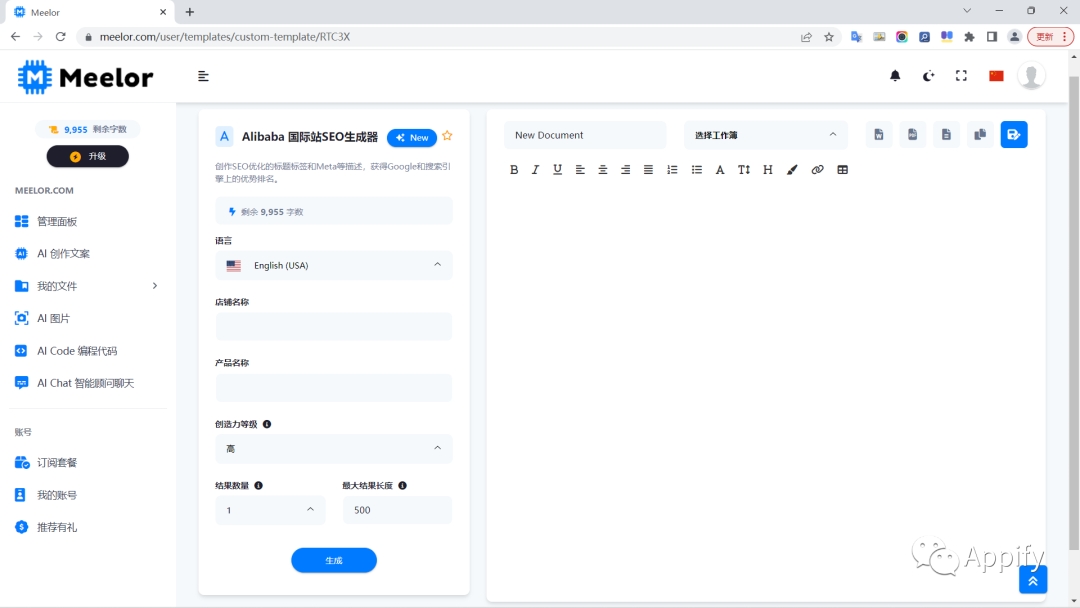Open the 语言 English (USA) dropdown

click(333, 265)
